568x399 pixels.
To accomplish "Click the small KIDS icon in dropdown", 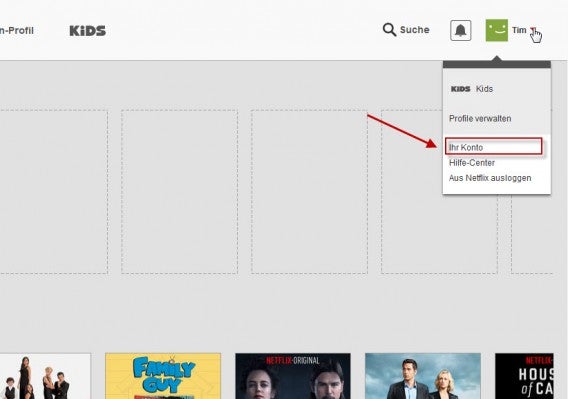I will tap(460, 89).
